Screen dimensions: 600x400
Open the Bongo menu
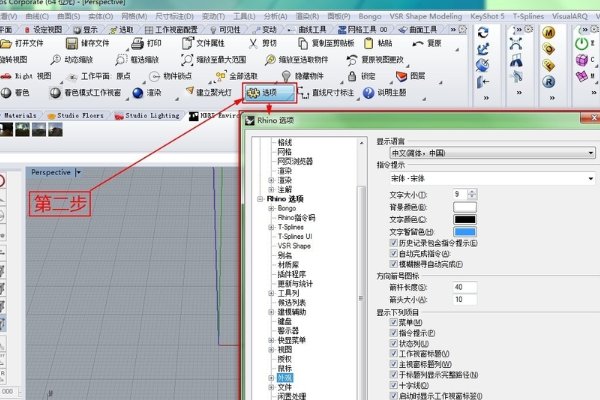pos(370,16)
